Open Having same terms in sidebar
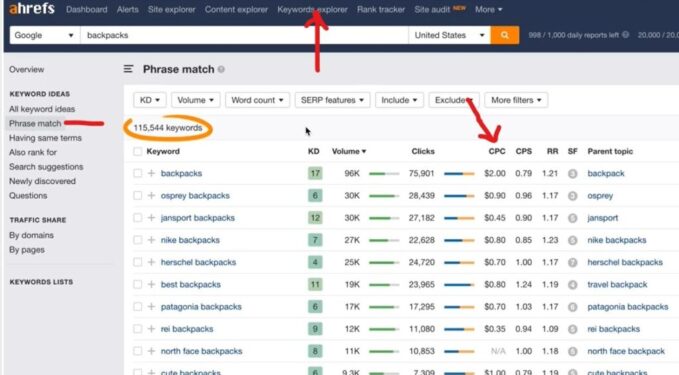Screen dimensions: 679x375 45,138
